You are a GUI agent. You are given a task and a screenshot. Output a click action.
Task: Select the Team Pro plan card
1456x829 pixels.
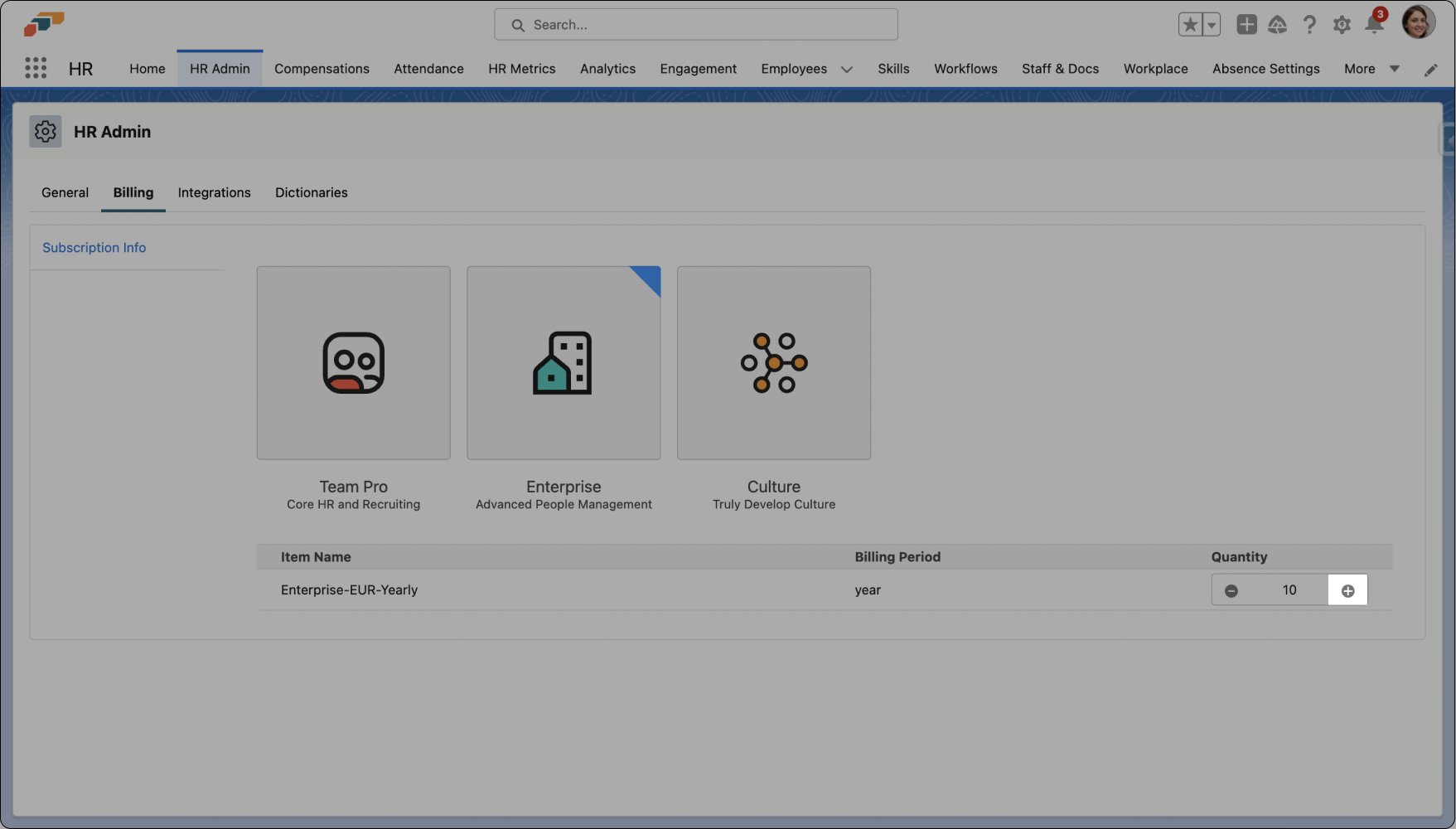pyautogui.click(x=353, y=363)
